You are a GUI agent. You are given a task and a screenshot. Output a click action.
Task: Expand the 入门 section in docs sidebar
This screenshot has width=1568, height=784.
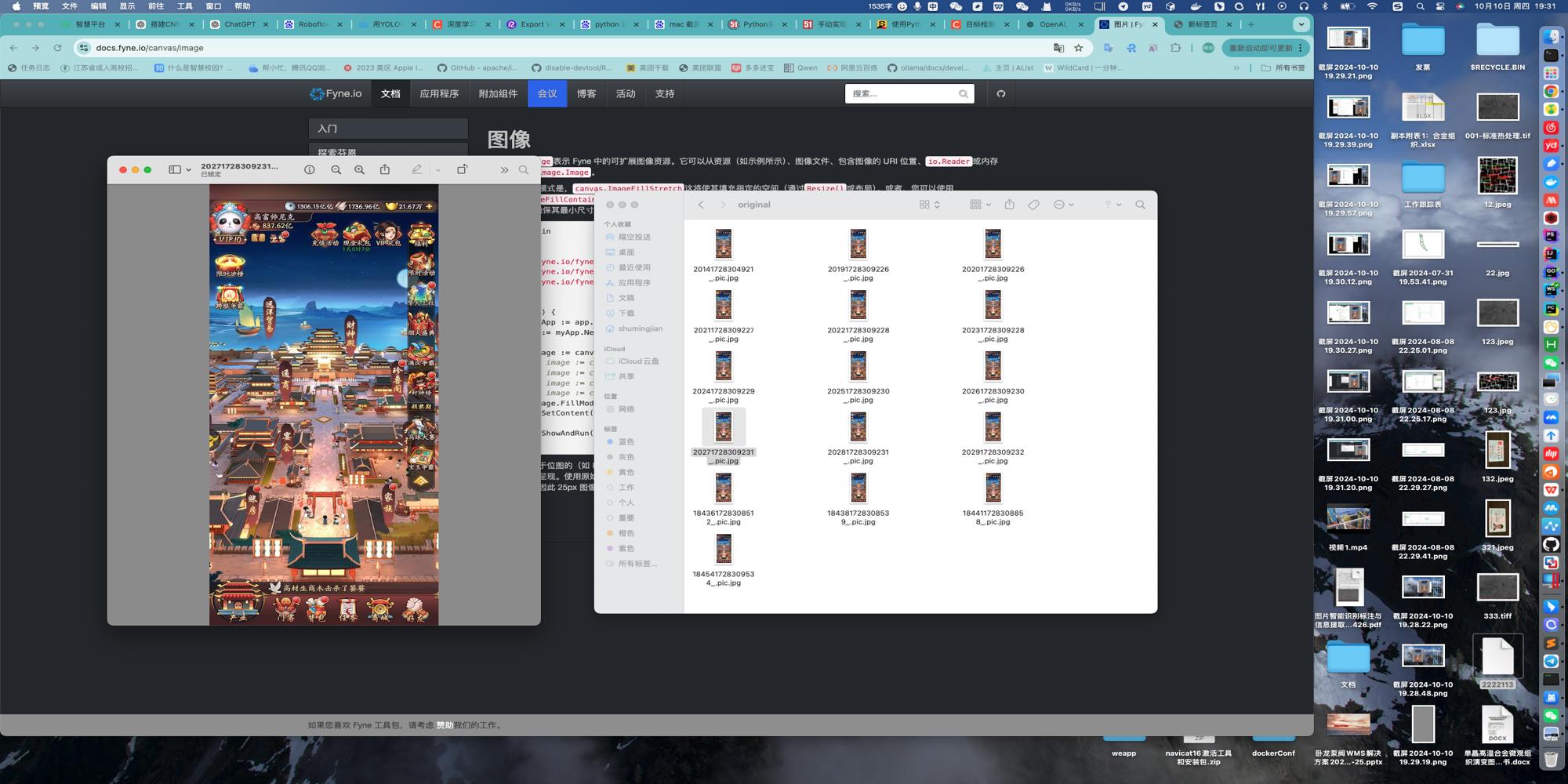[x=388, y=129]
